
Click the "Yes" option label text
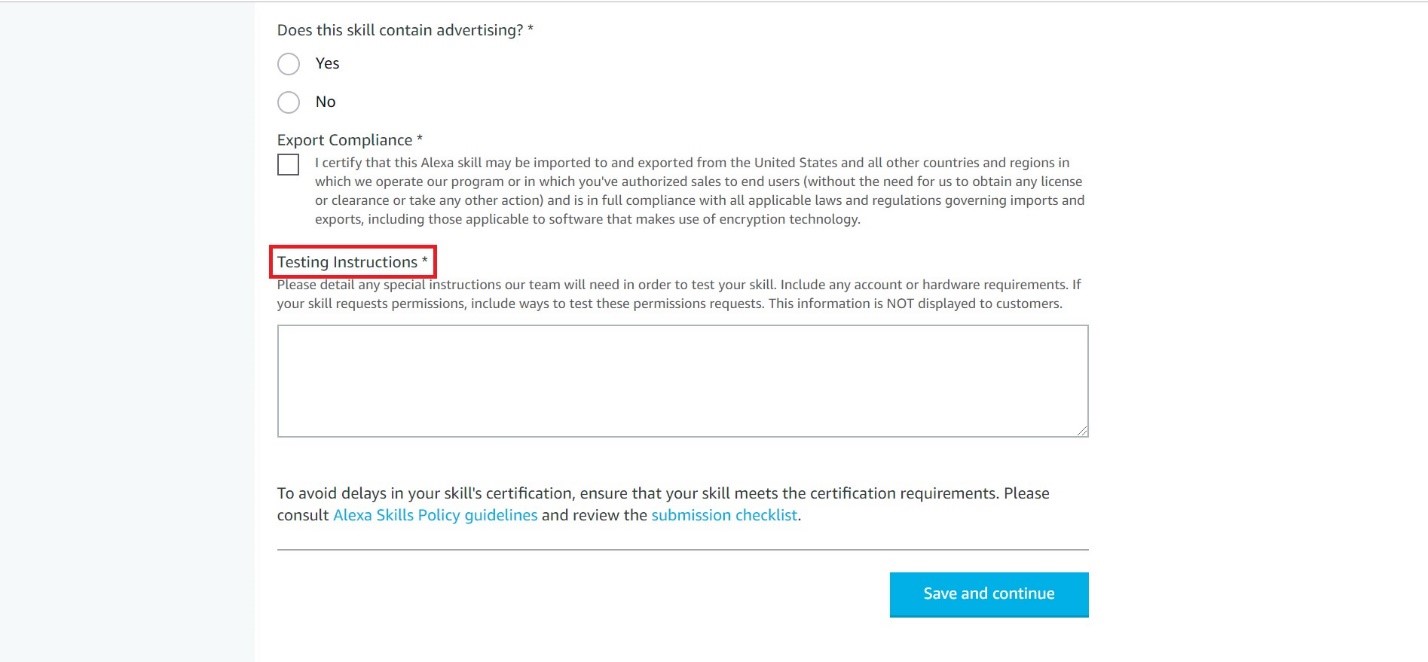pos(327,64)
